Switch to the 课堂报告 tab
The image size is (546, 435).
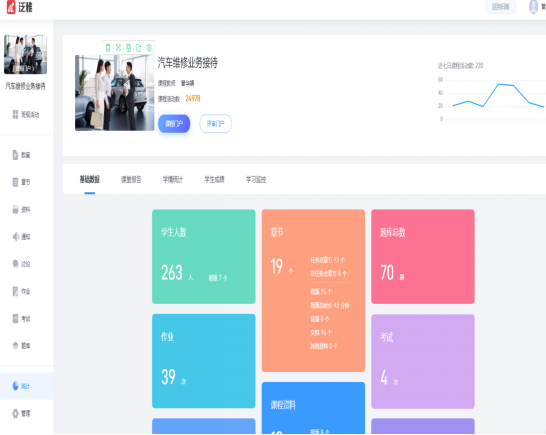point(131,179)
